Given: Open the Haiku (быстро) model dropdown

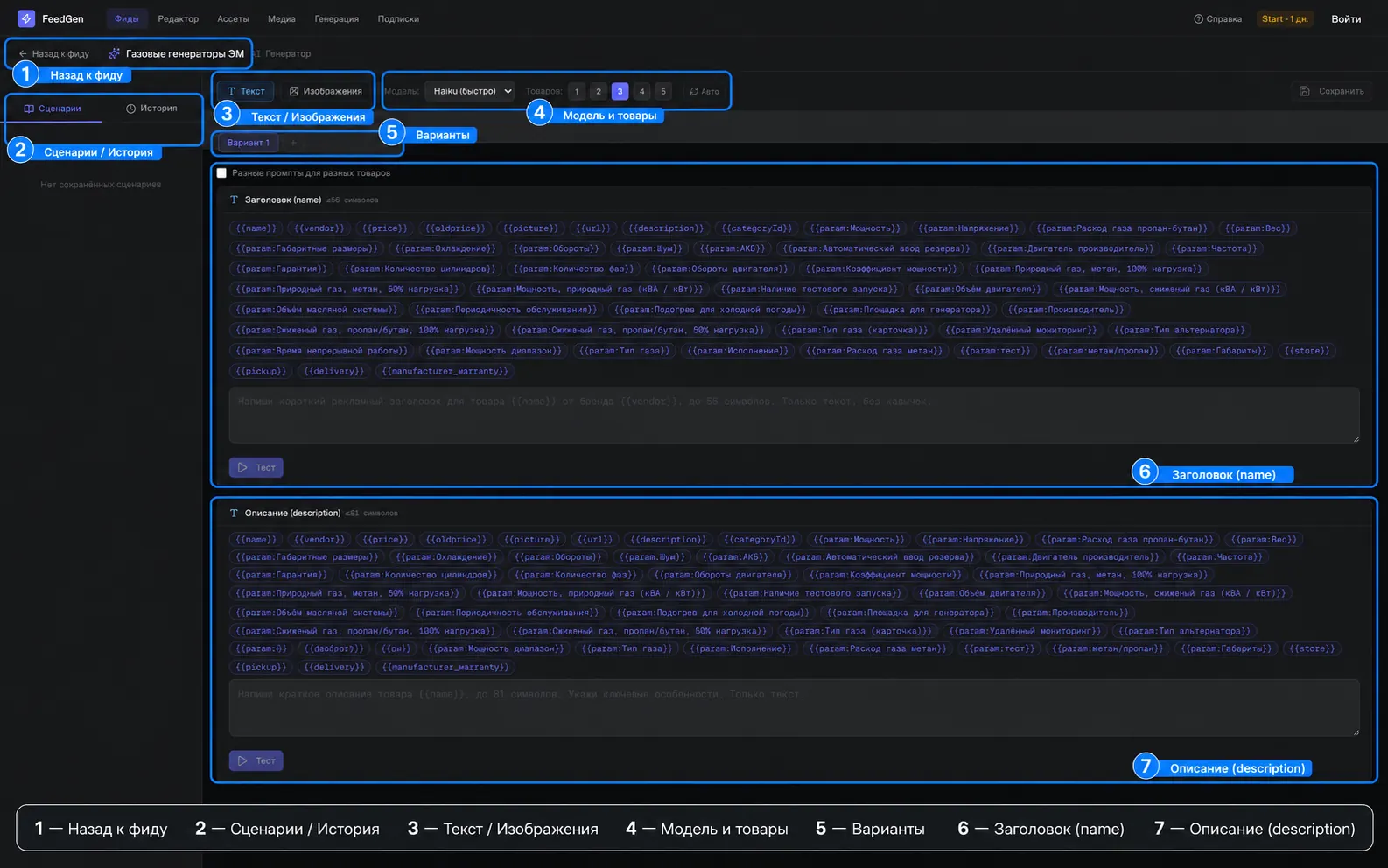Looking at the screenshot, I should pos(471,91).
